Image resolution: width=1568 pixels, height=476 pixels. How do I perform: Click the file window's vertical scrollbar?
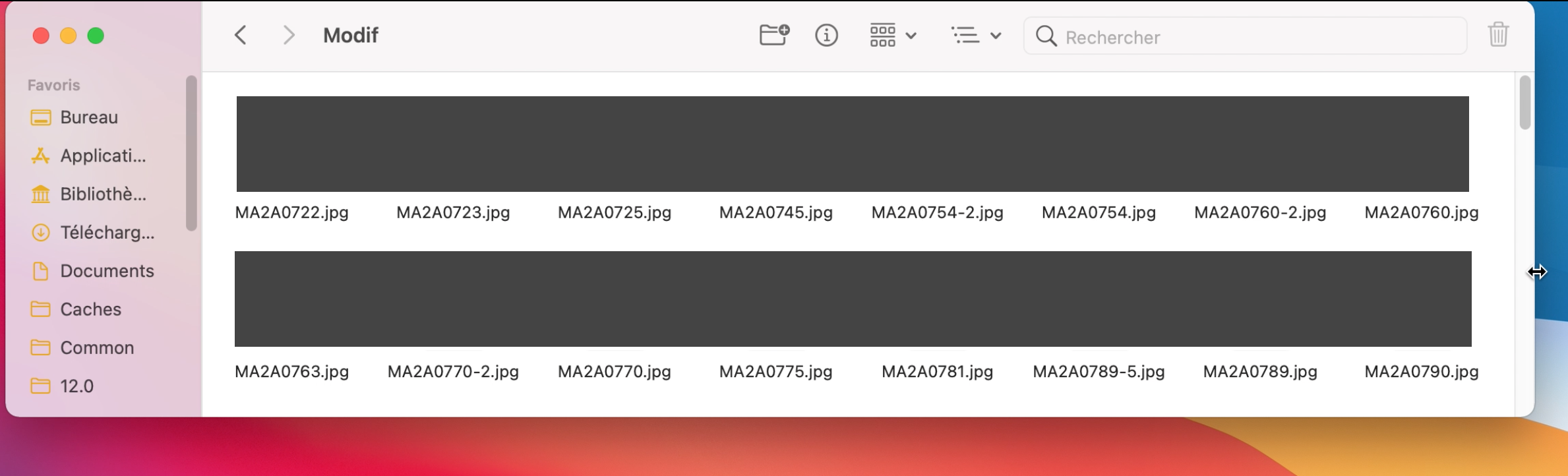pyautogui.click(x=1524, y=103)
